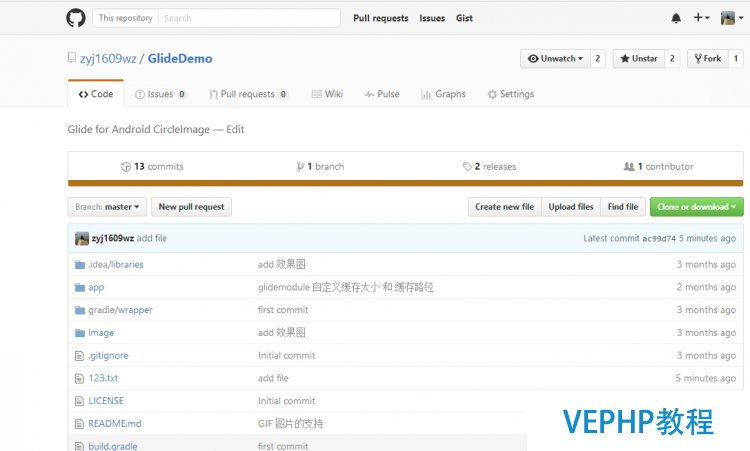View the 13 commits

tap(152, 166)
